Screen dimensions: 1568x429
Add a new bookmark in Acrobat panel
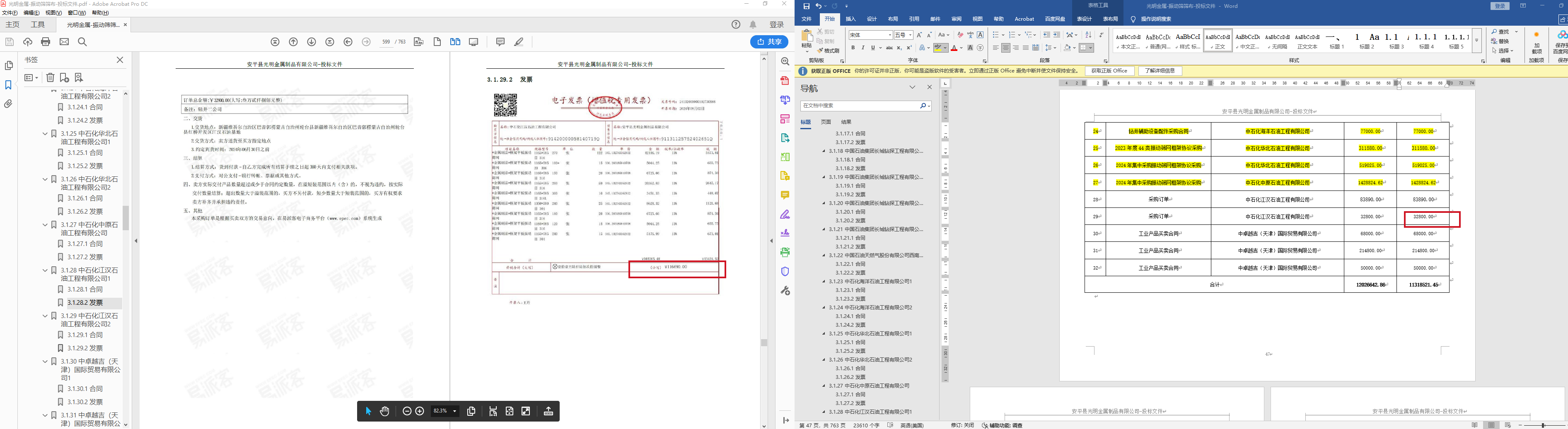[x=65, y=78]
